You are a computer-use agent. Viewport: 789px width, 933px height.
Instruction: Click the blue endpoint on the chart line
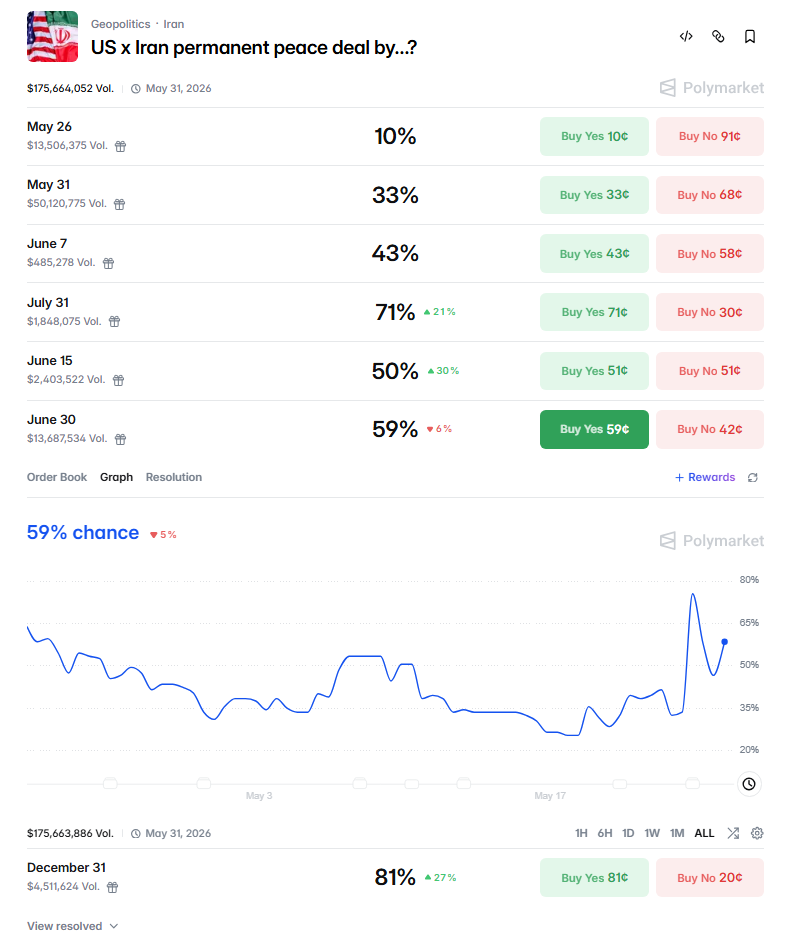click(x=724, y=641)
